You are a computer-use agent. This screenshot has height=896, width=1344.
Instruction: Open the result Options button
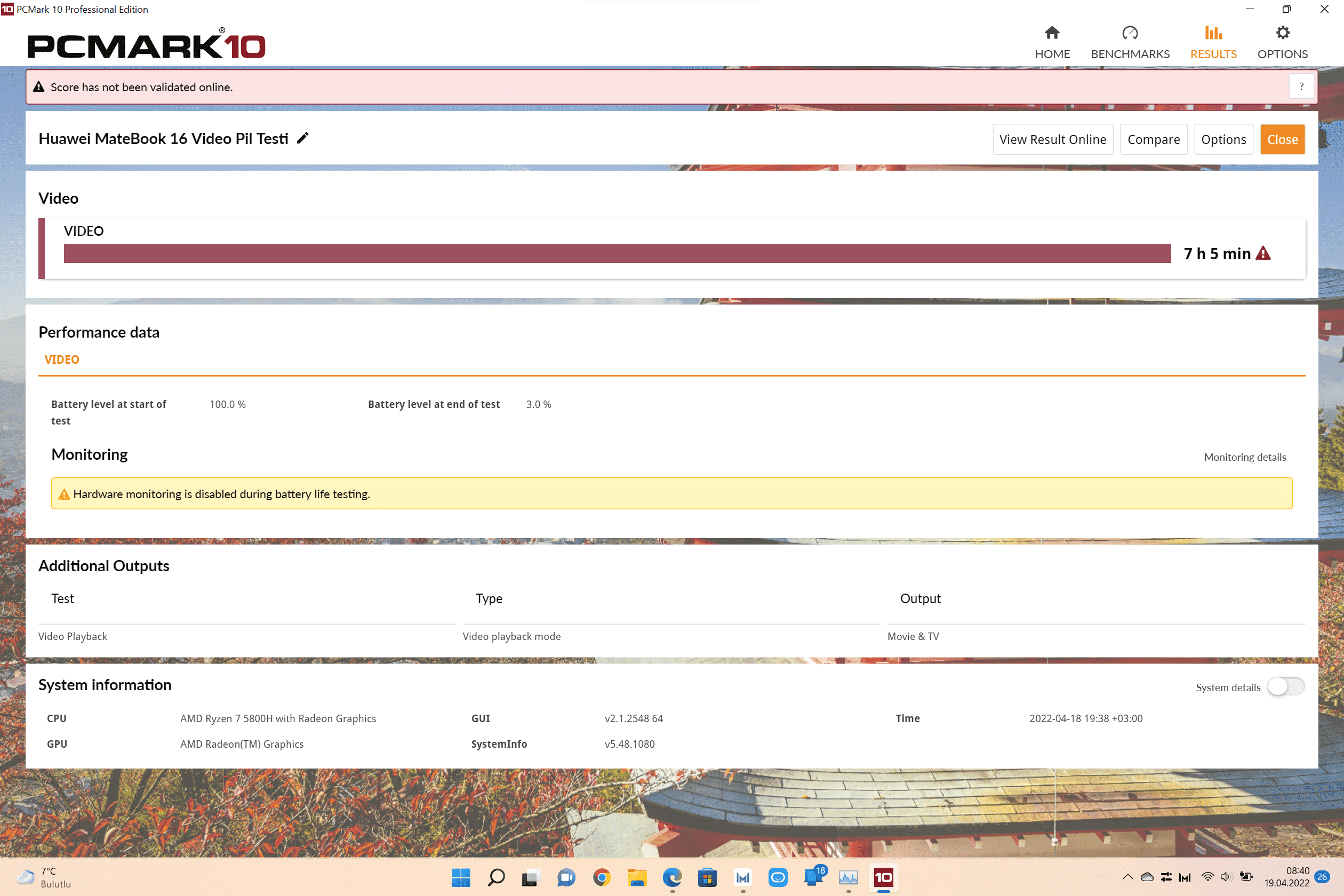coord(1223,139)
